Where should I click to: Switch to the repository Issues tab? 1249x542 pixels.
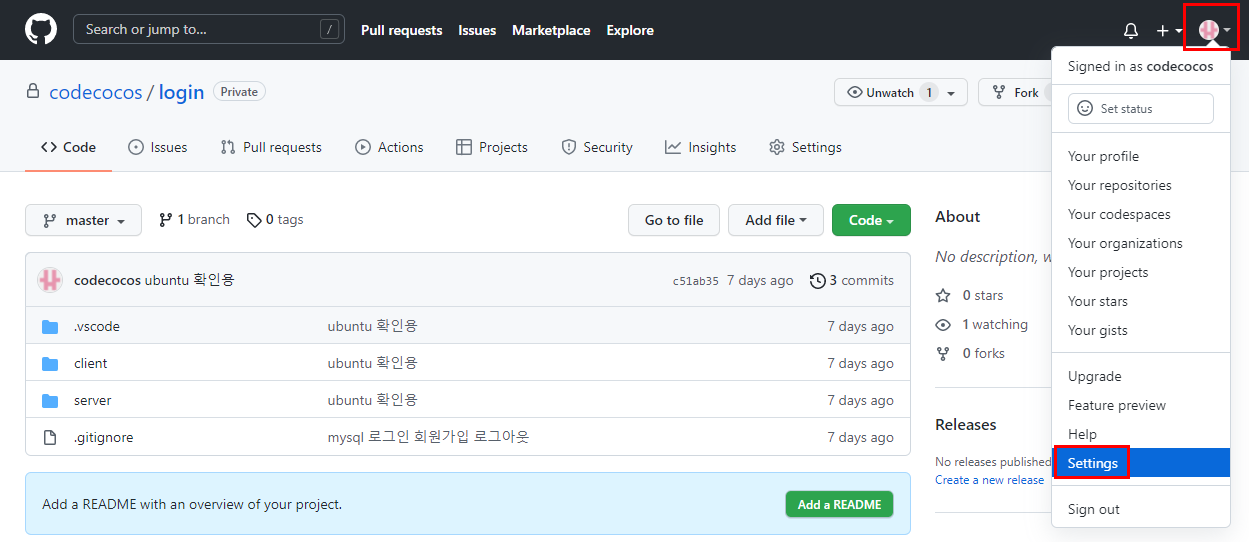[157, 147]
